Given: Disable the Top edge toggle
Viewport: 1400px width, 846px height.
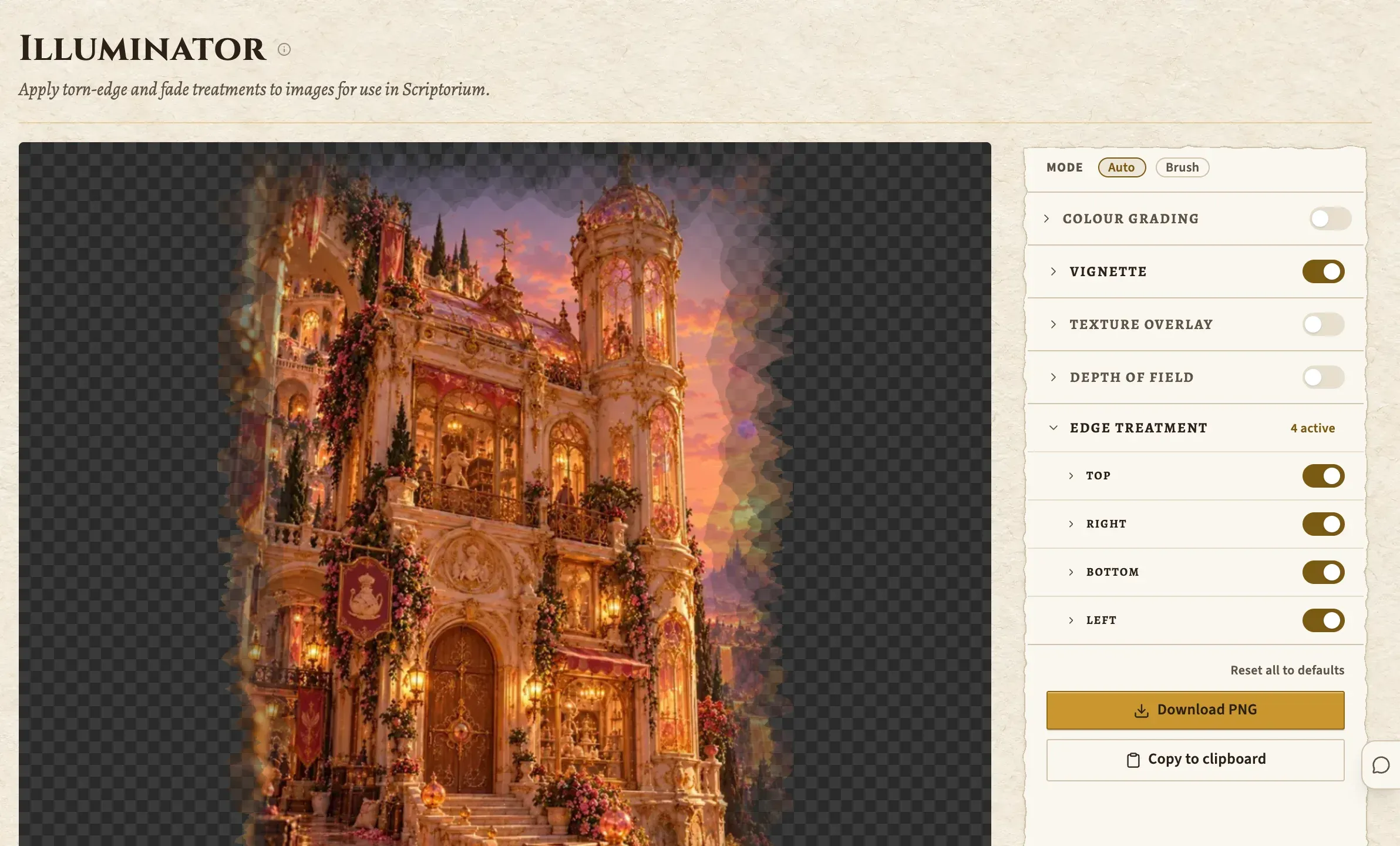Looking at the screenshot, I should tap(1323, 476).
